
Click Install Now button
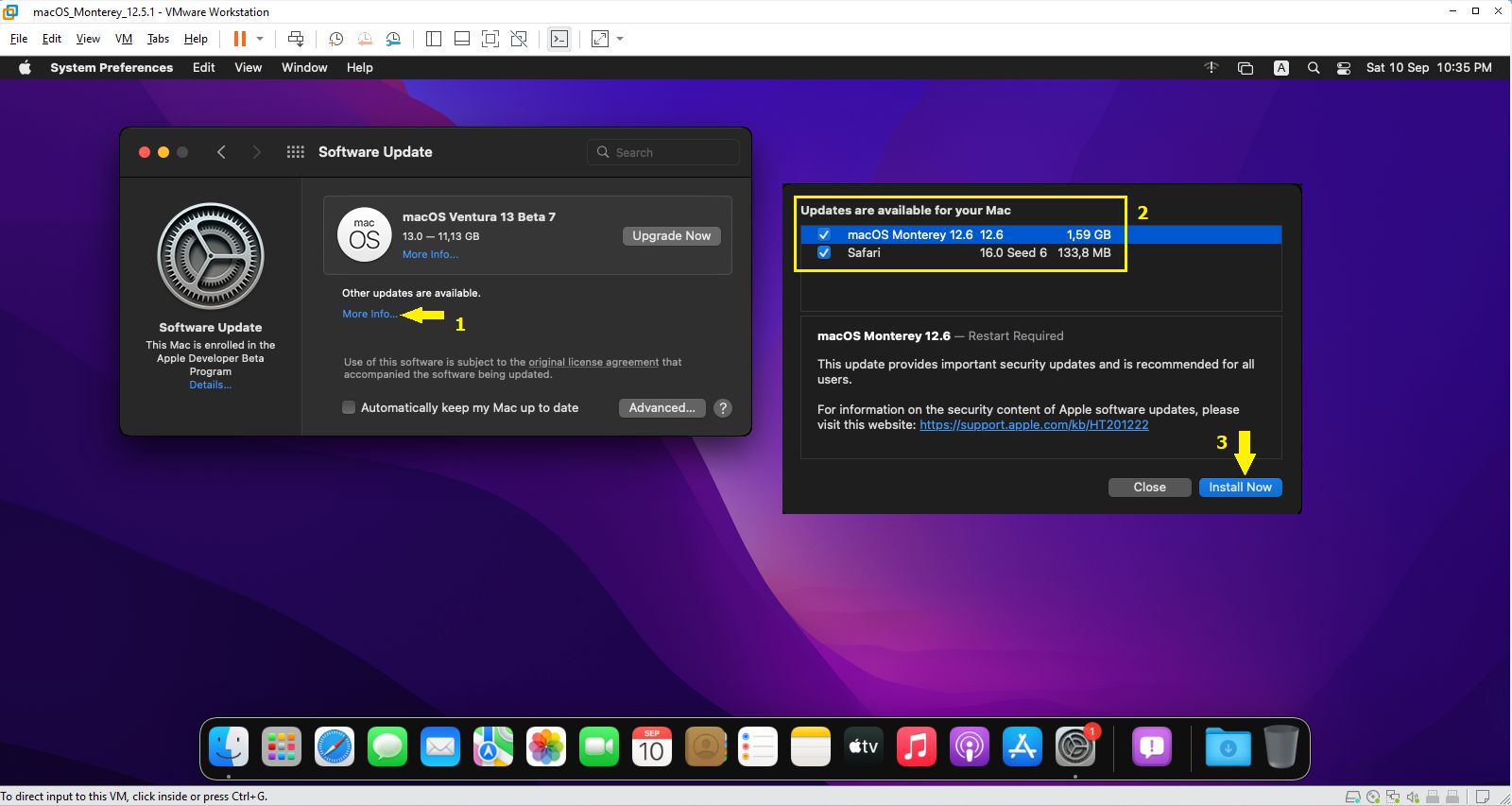click(1241, 488)
